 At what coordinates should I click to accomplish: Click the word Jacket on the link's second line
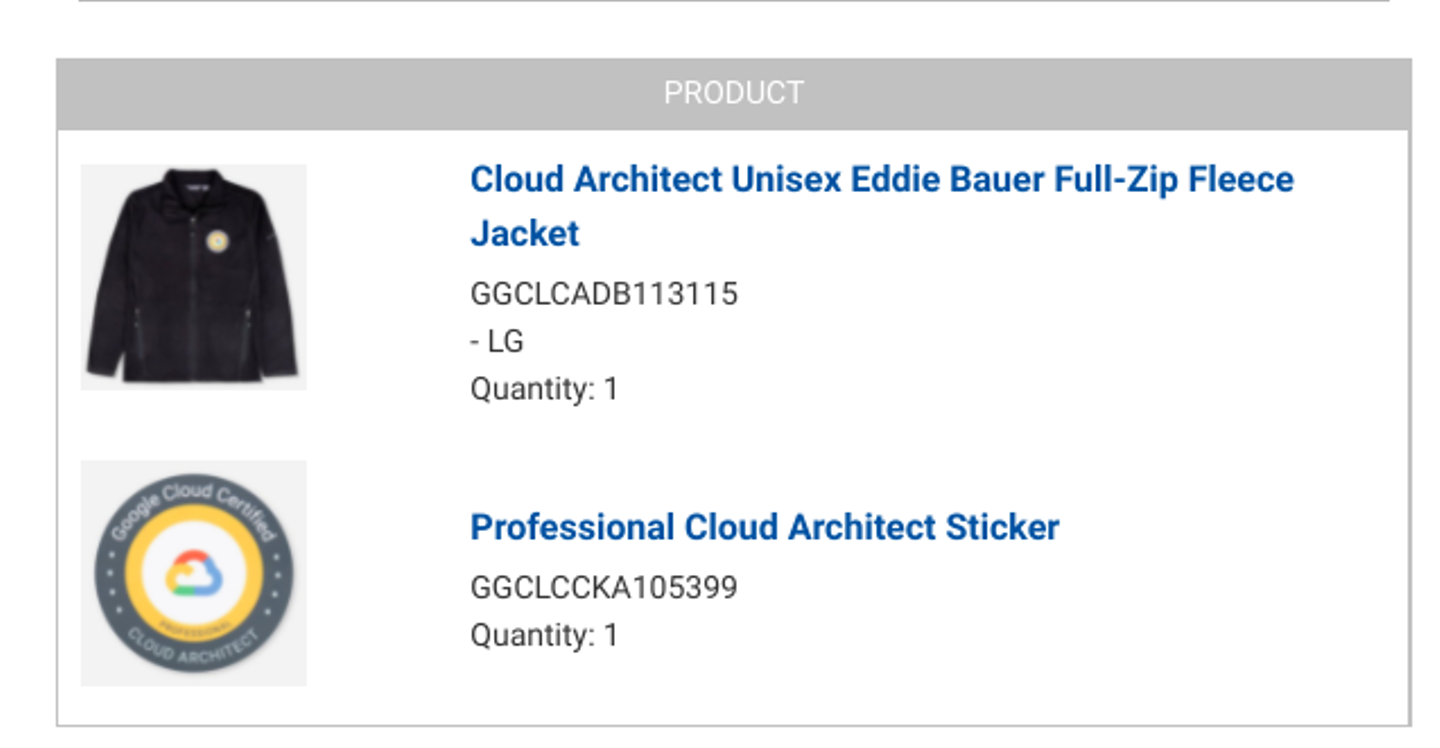525,234
